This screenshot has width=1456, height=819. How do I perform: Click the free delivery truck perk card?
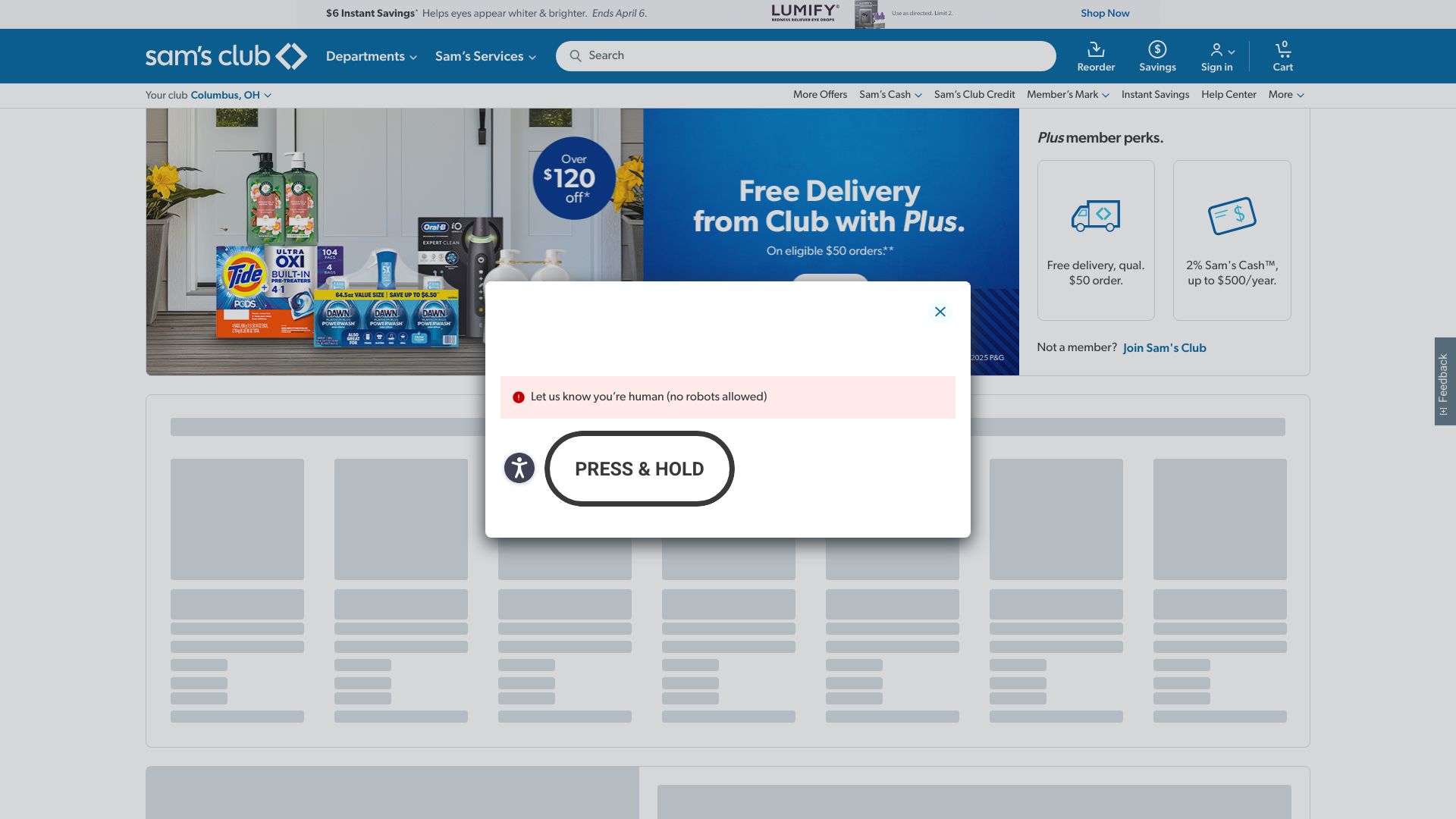click(x=1096, y=240)
